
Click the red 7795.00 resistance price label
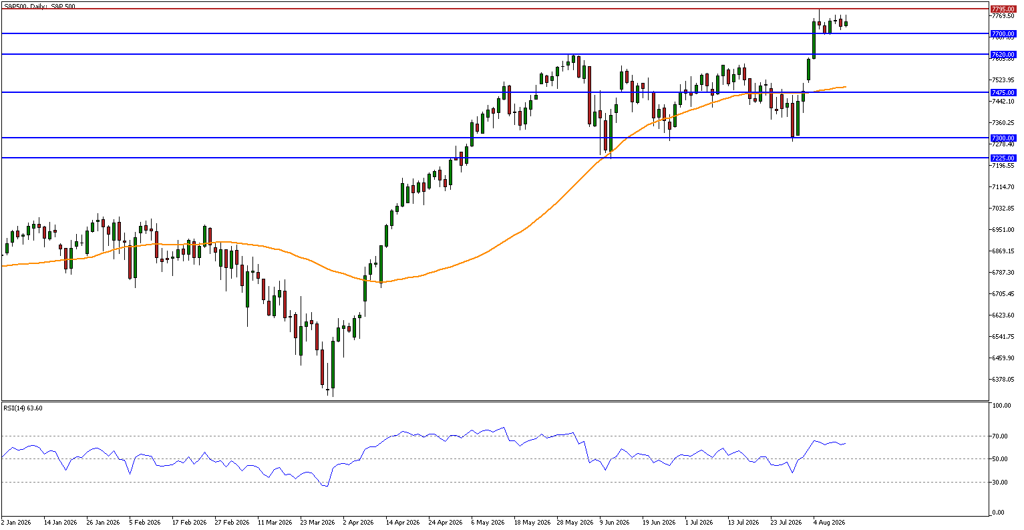click(1001, 9)
